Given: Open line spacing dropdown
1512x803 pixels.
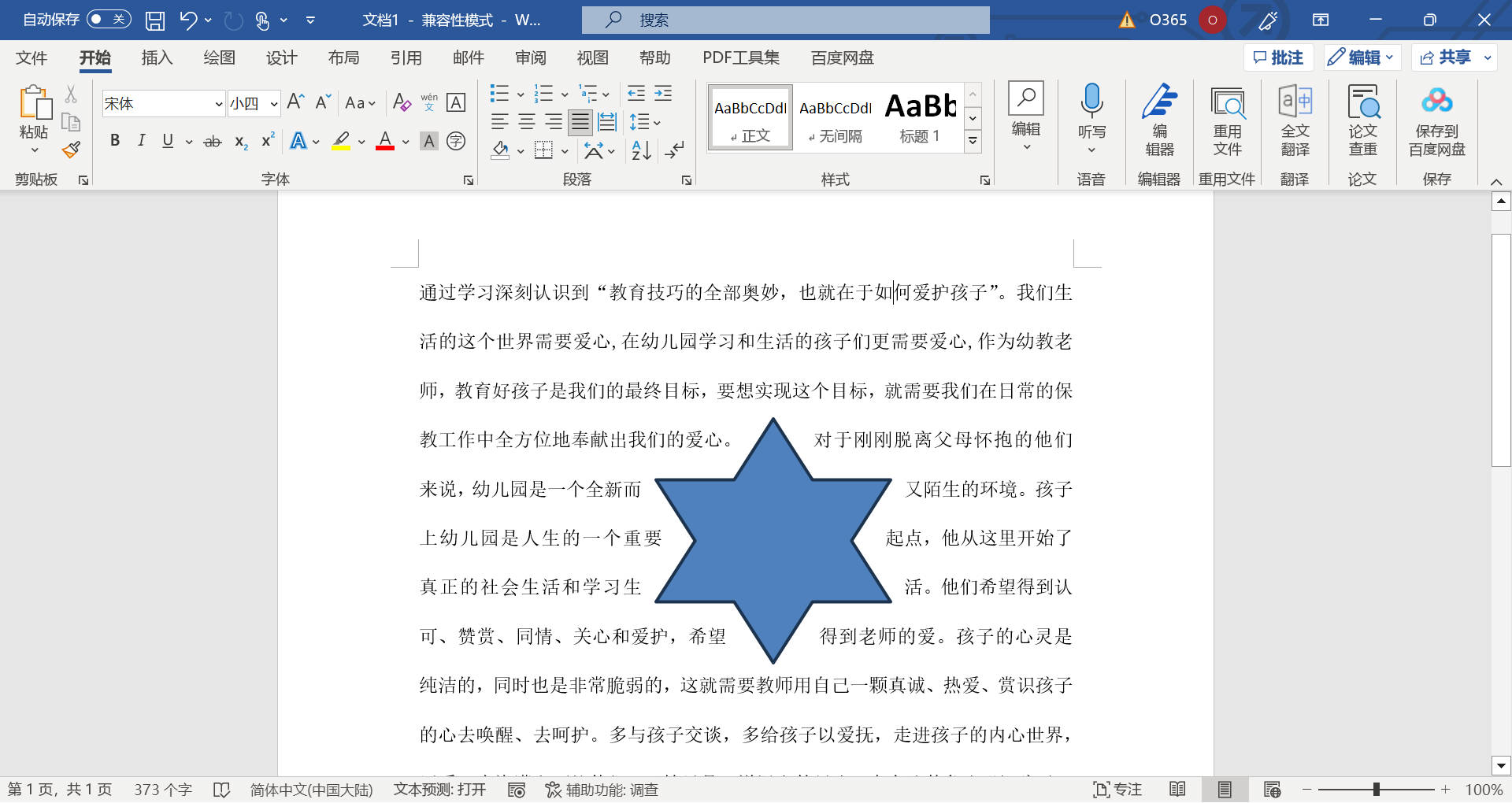Looking at the screenshot, I should [645, 122].
